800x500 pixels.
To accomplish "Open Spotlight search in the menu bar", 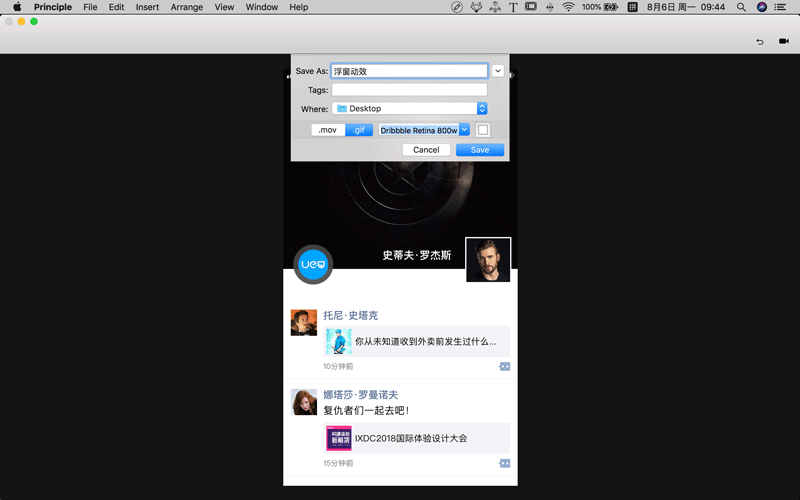I will 741,7.
